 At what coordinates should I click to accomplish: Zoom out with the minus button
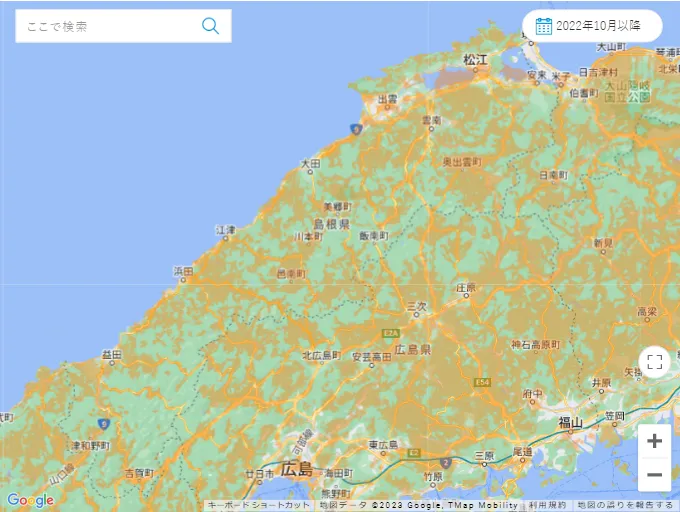[654, 475]
